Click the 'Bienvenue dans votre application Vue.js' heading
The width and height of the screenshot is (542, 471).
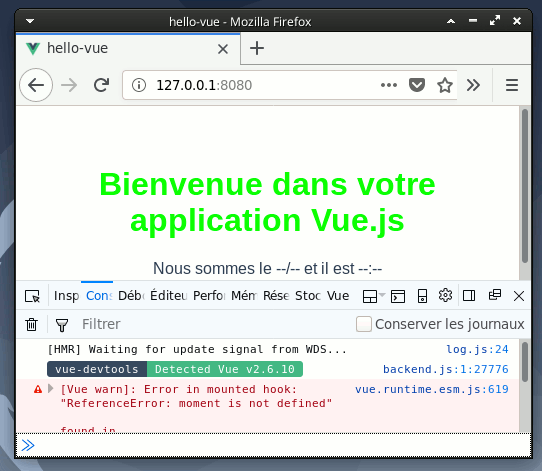click(x=267, y=202)
